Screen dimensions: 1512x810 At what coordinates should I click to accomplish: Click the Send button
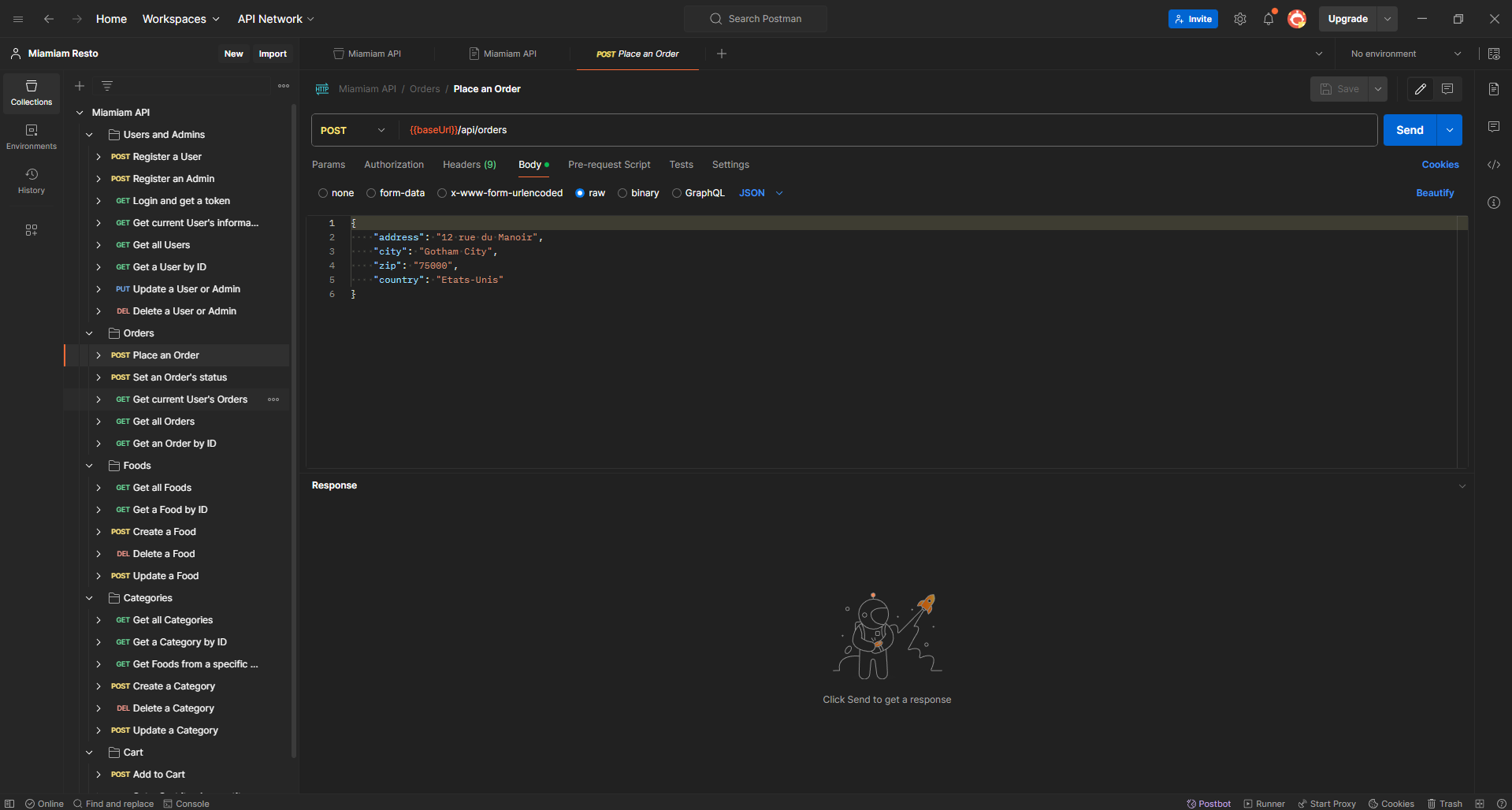pyautogui.click(x=1410, y=130)
